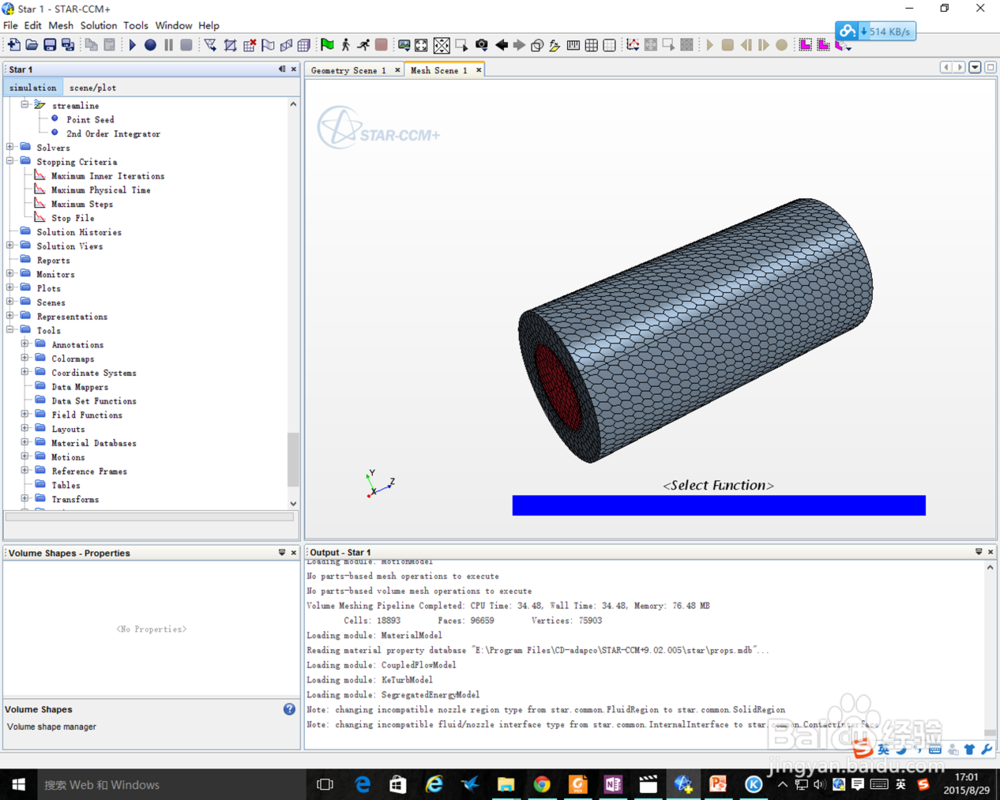Click the Generate Volume Mesh cube icon
Viewport: 1000px width, 800px height.
(x=304, y=45)
